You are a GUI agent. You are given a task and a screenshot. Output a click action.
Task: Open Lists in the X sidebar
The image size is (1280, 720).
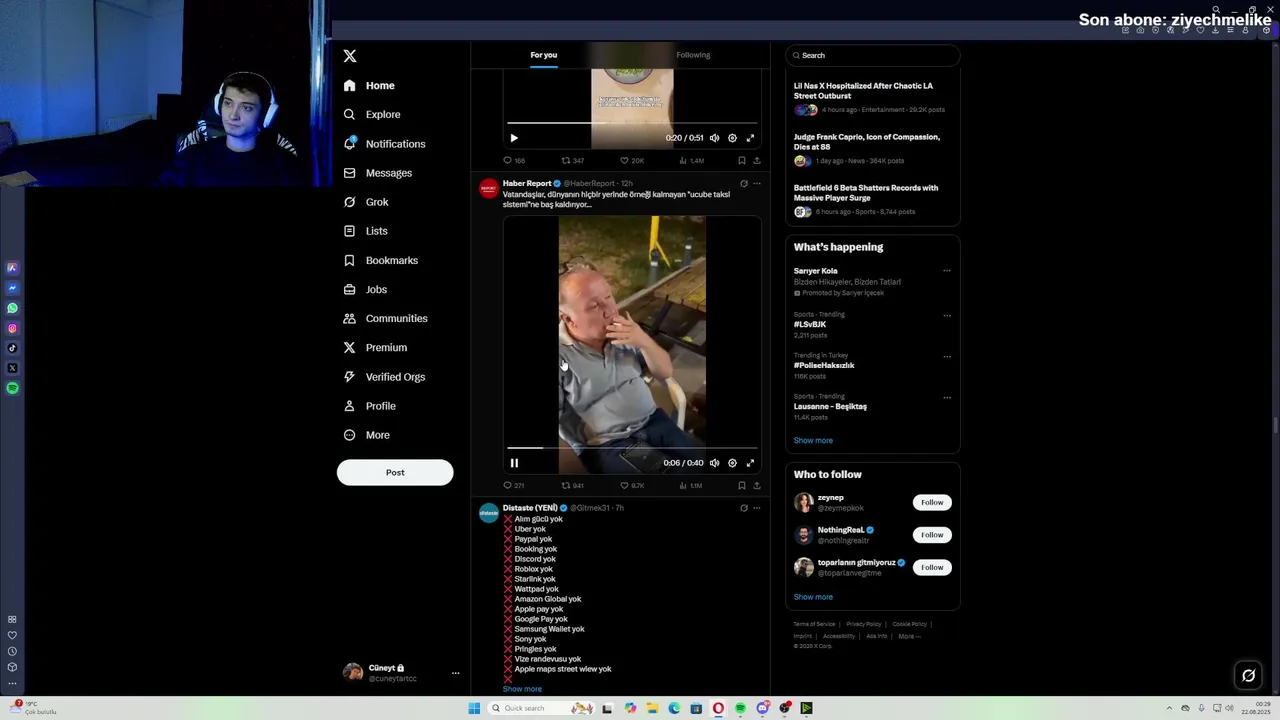click(365, 231)
